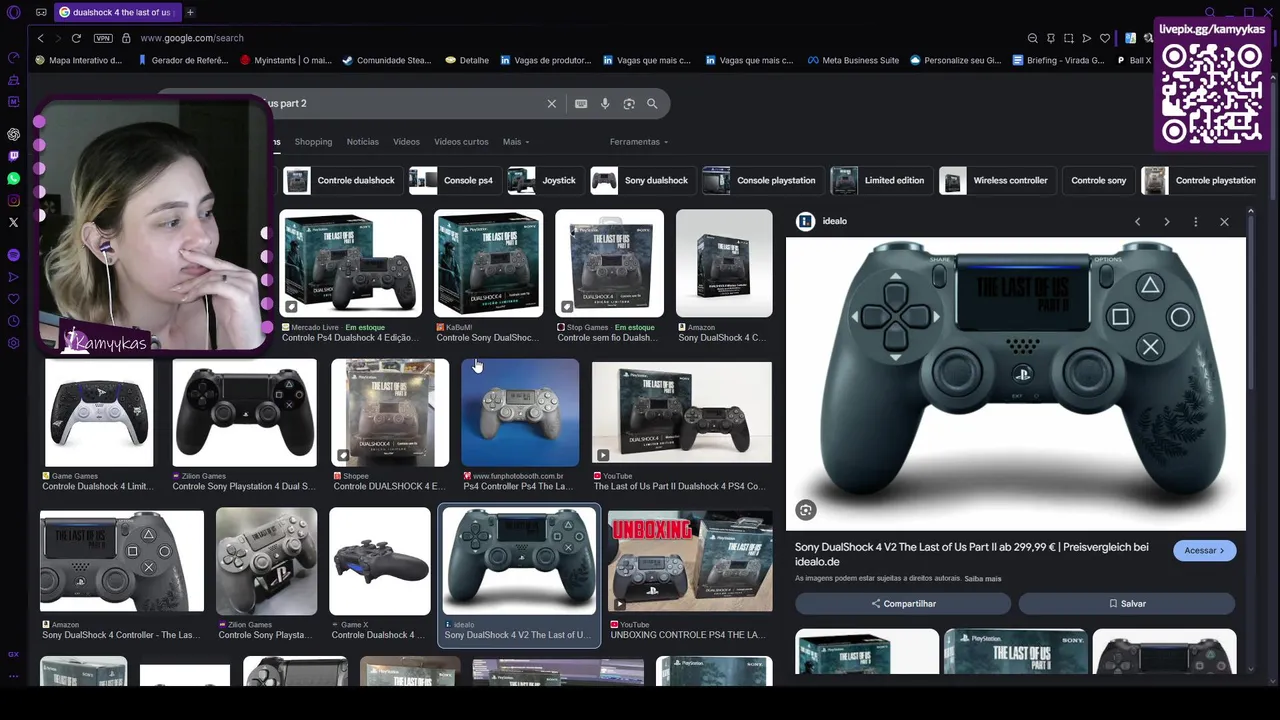The width and height of the screenshot is (1280, 720).
Task: Open Mercado Livre Dualshock 4 image result
Action: (350, 263)
